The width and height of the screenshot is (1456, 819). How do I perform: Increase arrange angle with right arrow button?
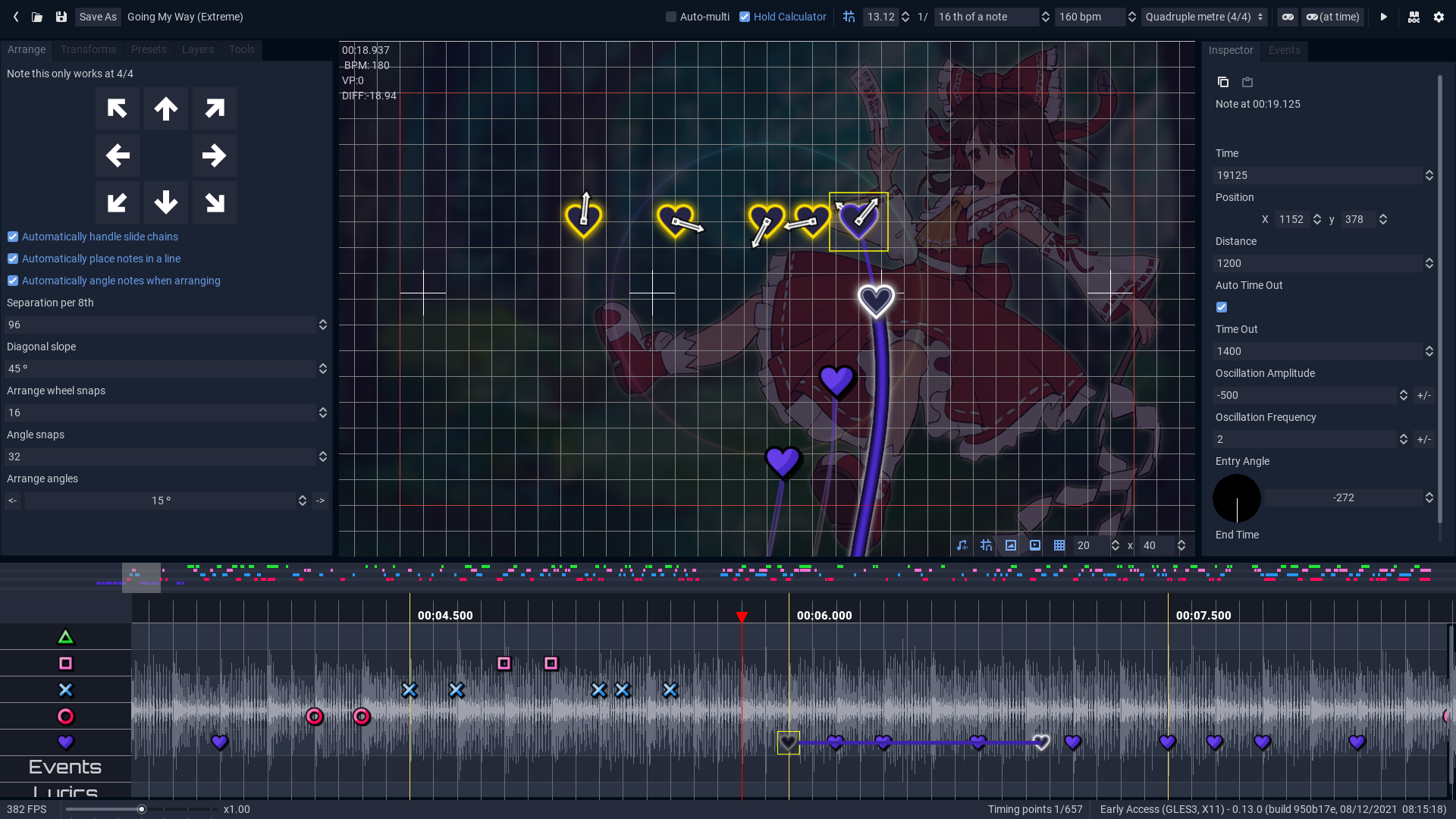320,500
